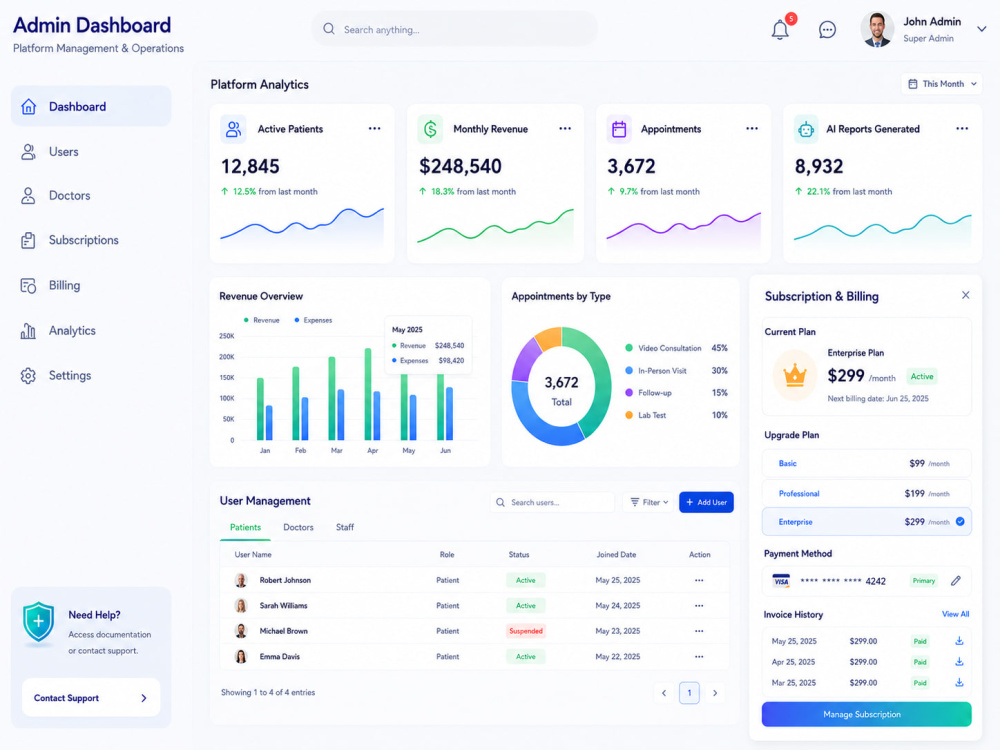Open the Filter dropdown in User Management
This screenshot has width=1000, height=750.
pos(649,503)
